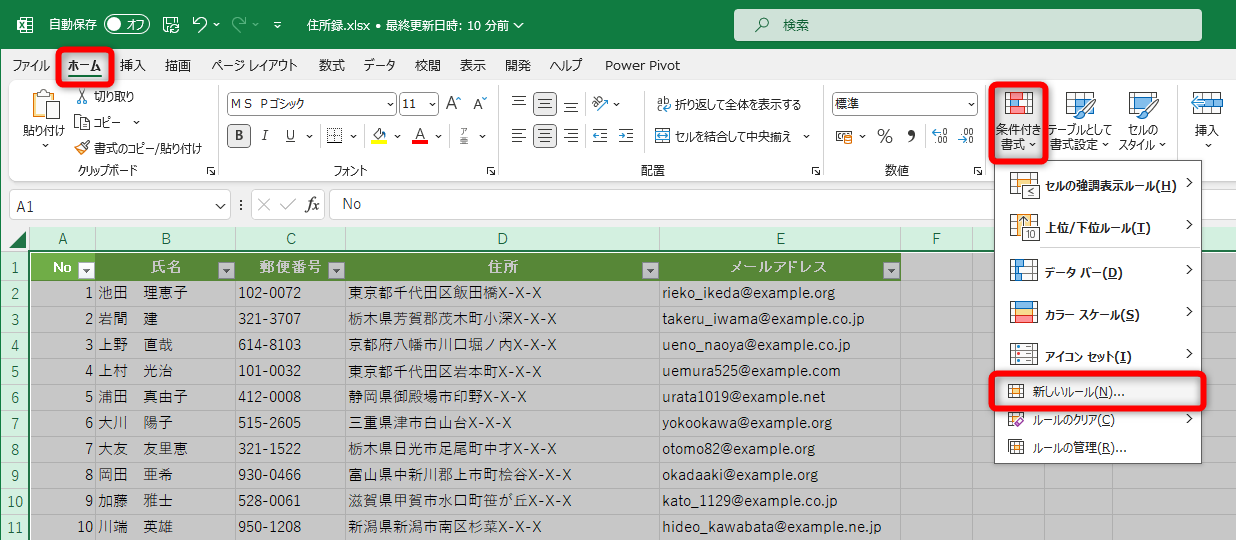Open filter dropdown for 郵便番号 column
This screenshot has height=540, width=1236.
336,270
